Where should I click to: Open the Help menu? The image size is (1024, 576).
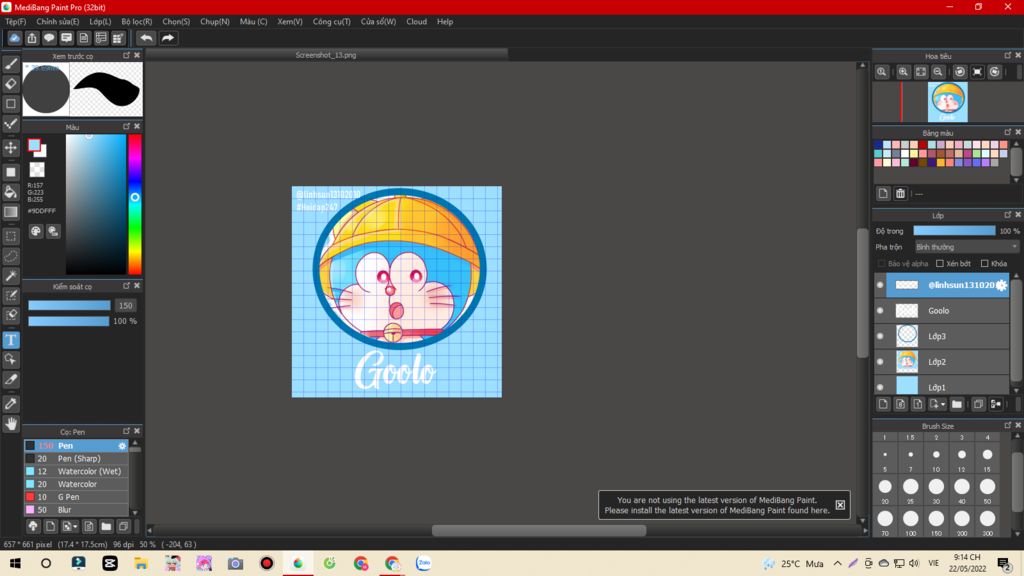point(445,22)
